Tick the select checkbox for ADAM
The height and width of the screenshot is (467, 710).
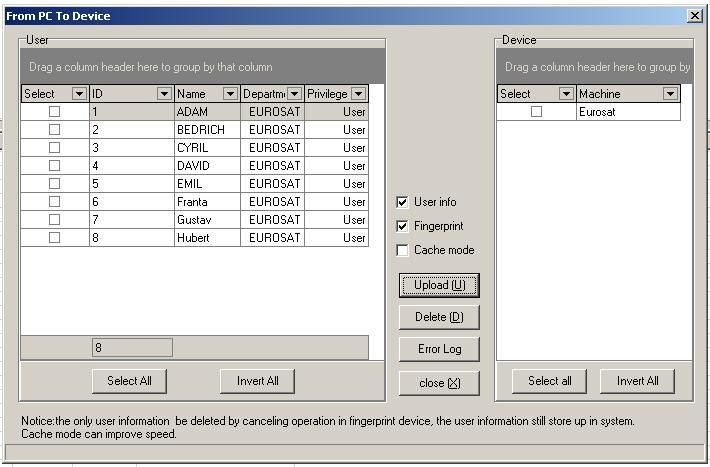tap(54, 112)
